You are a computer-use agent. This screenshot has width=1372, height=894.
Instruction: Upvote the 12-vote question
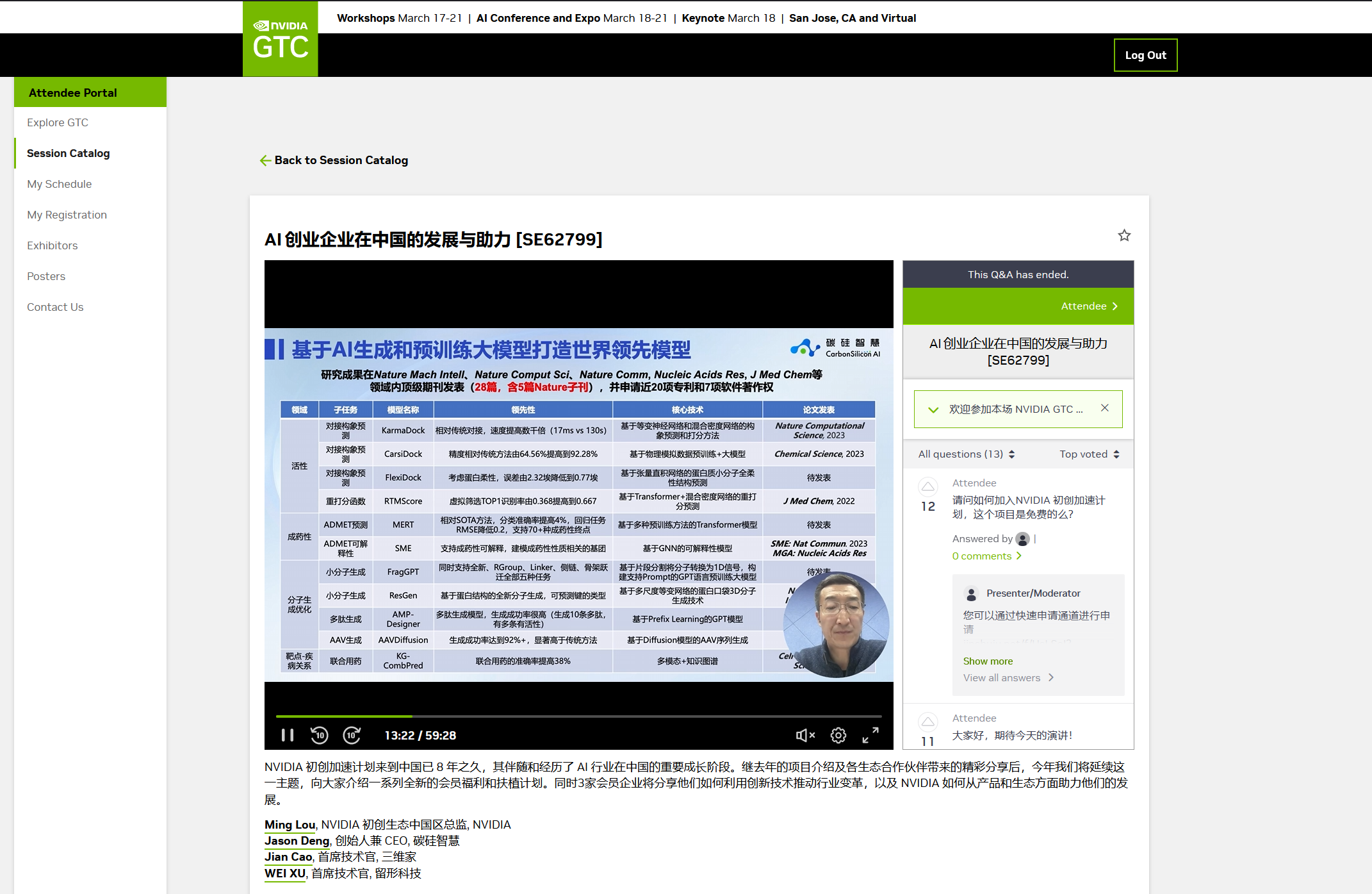click(x=927, y=486)
